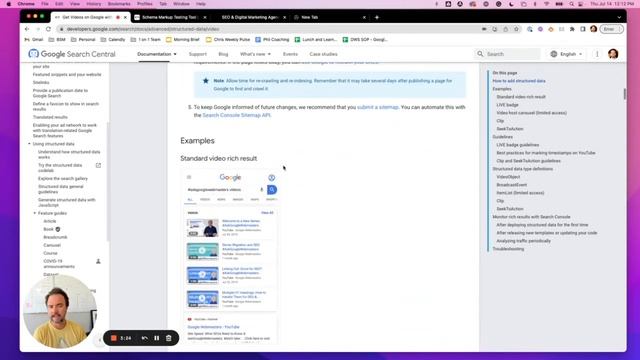Open Breadcrumb feature guide

pos(55,237)
